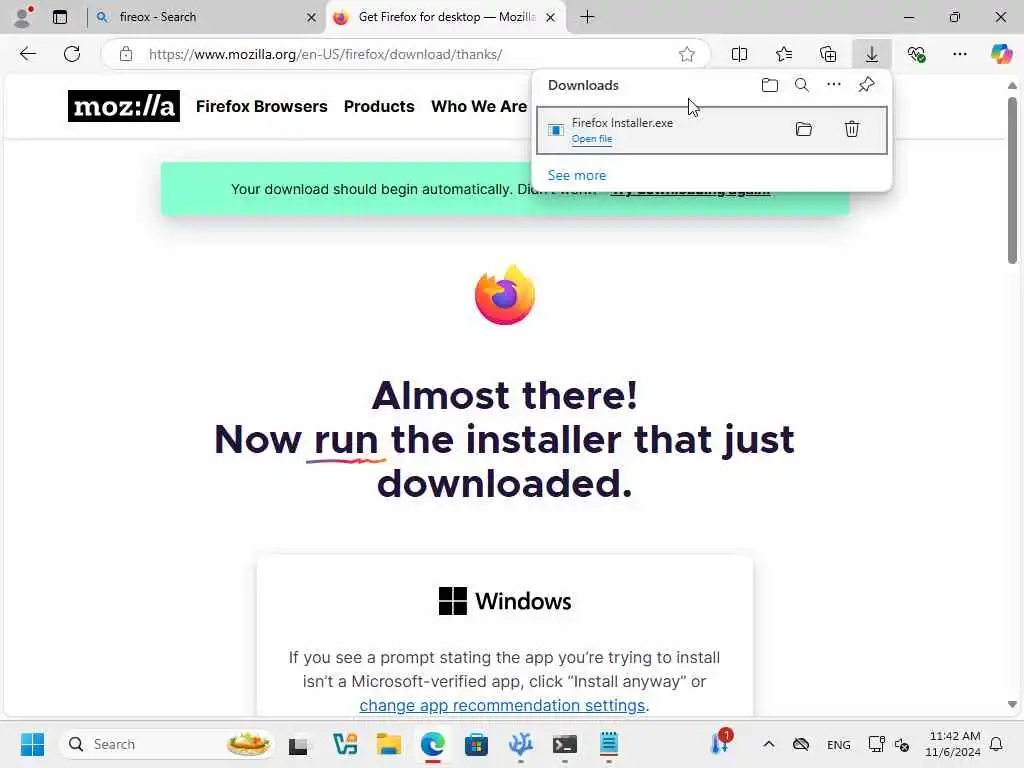Open Terminal from taskbar
The image size is (1024, 768).
(x=564, y=744)
